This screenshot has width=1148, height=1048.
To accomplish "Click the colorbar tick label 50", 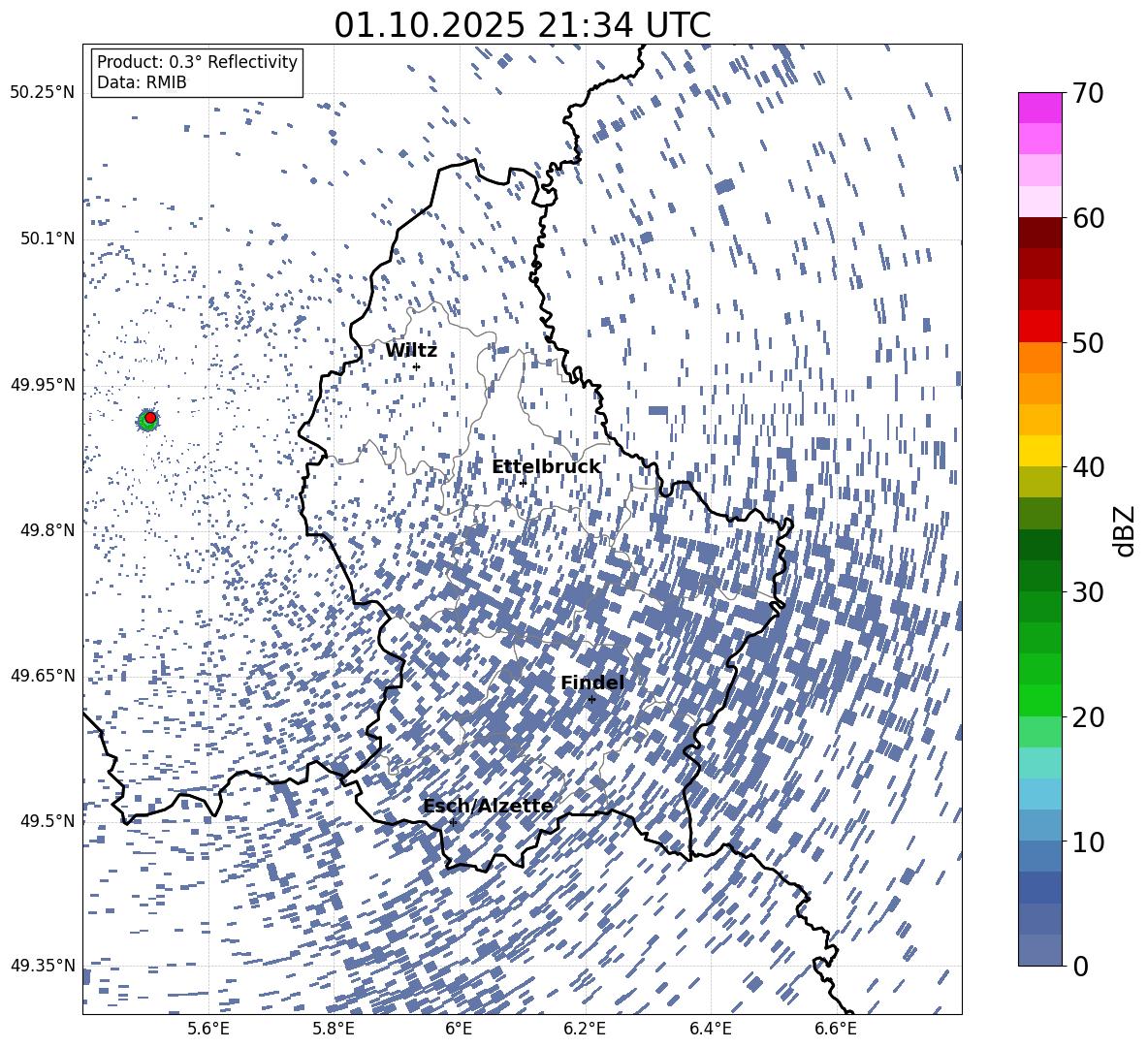I will (x=1088, y=343).
